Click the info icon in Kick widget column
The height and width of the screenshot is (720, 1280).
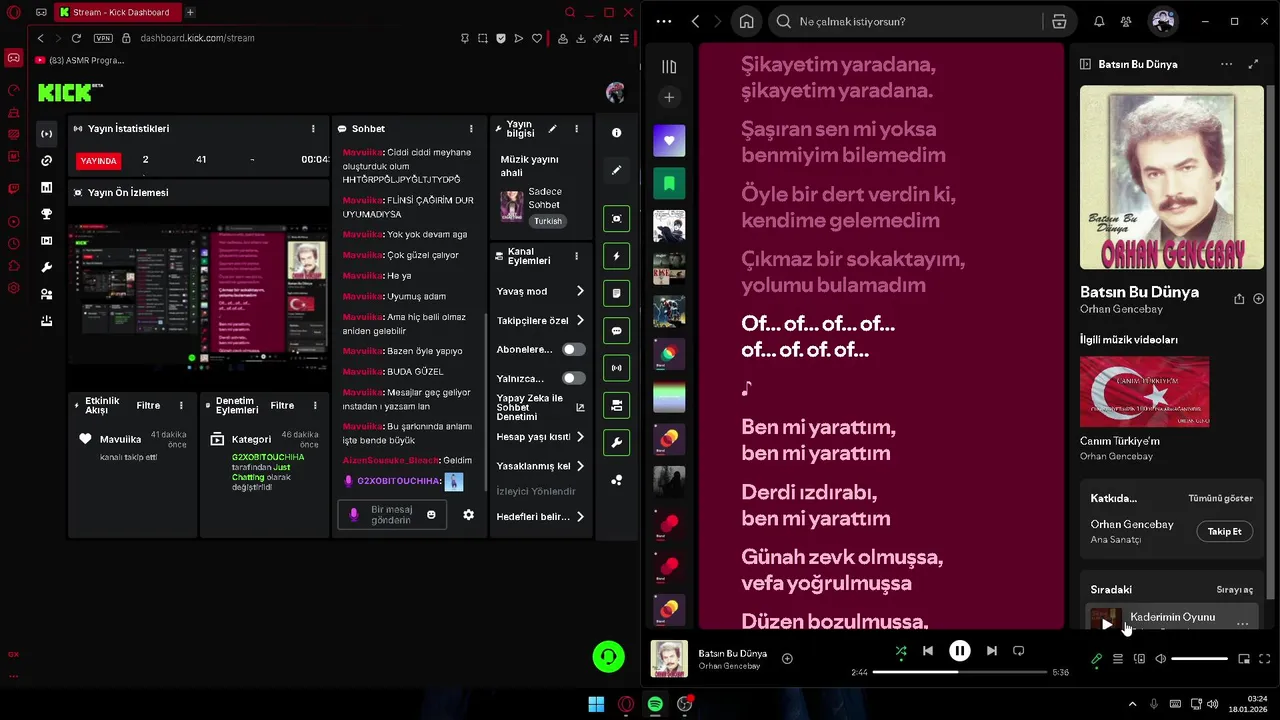(616, 133)
